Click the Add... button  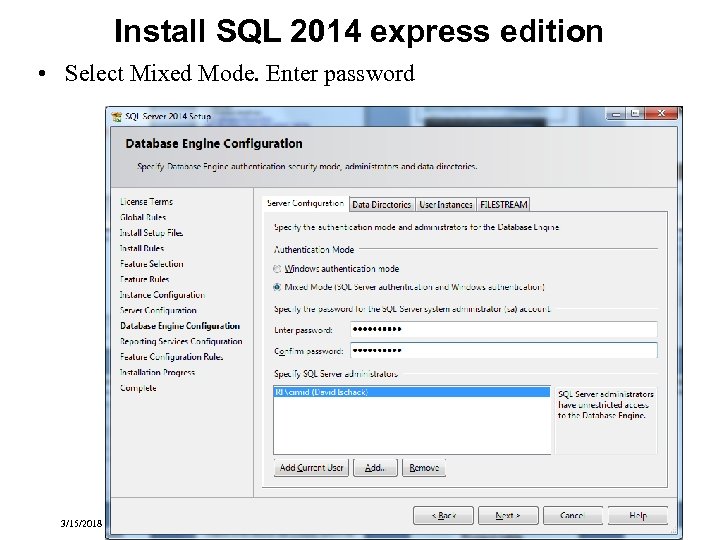(x=375, y=468)
